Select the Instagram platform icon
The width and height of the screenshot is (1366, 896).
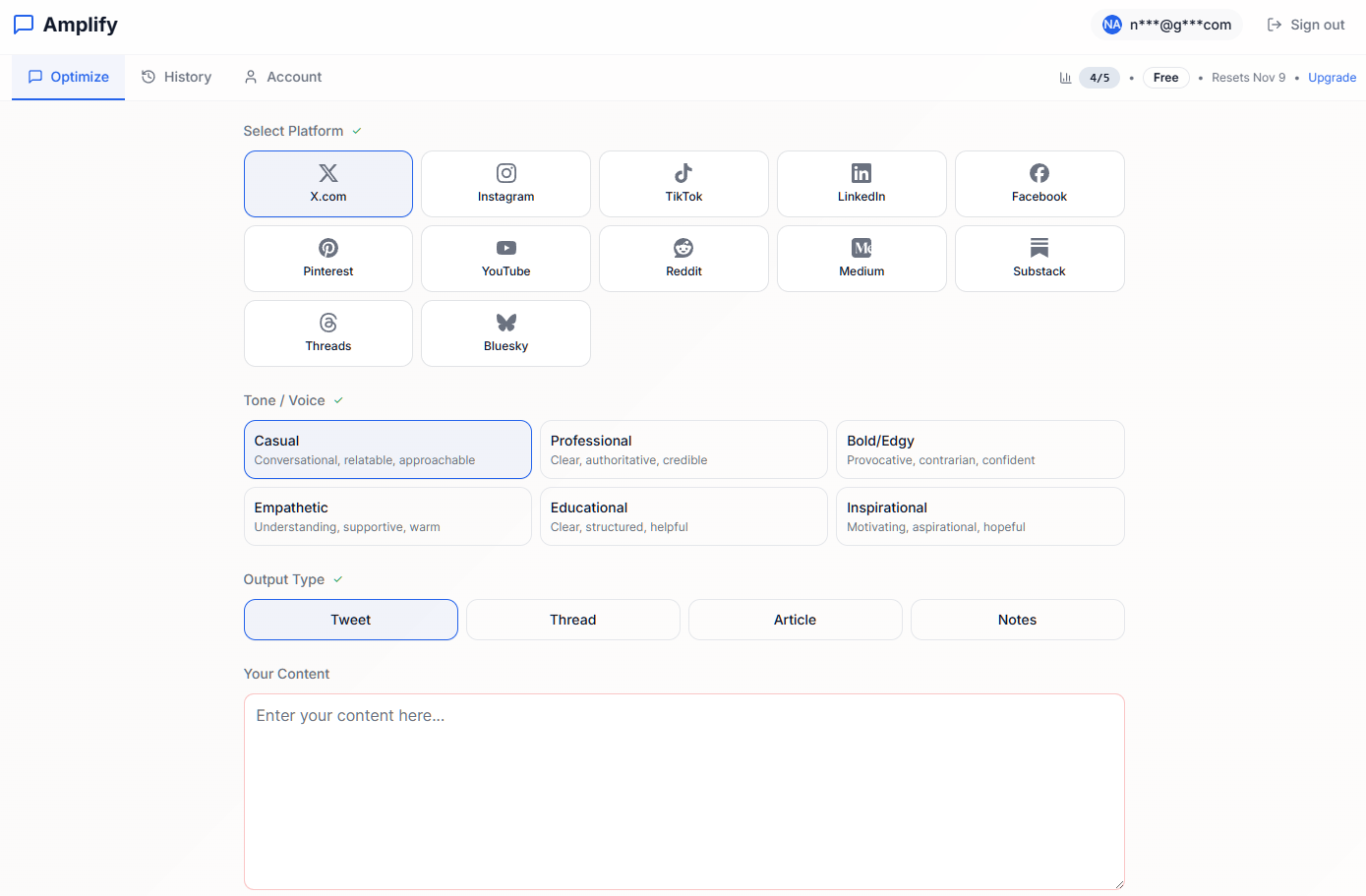[505, 172]
